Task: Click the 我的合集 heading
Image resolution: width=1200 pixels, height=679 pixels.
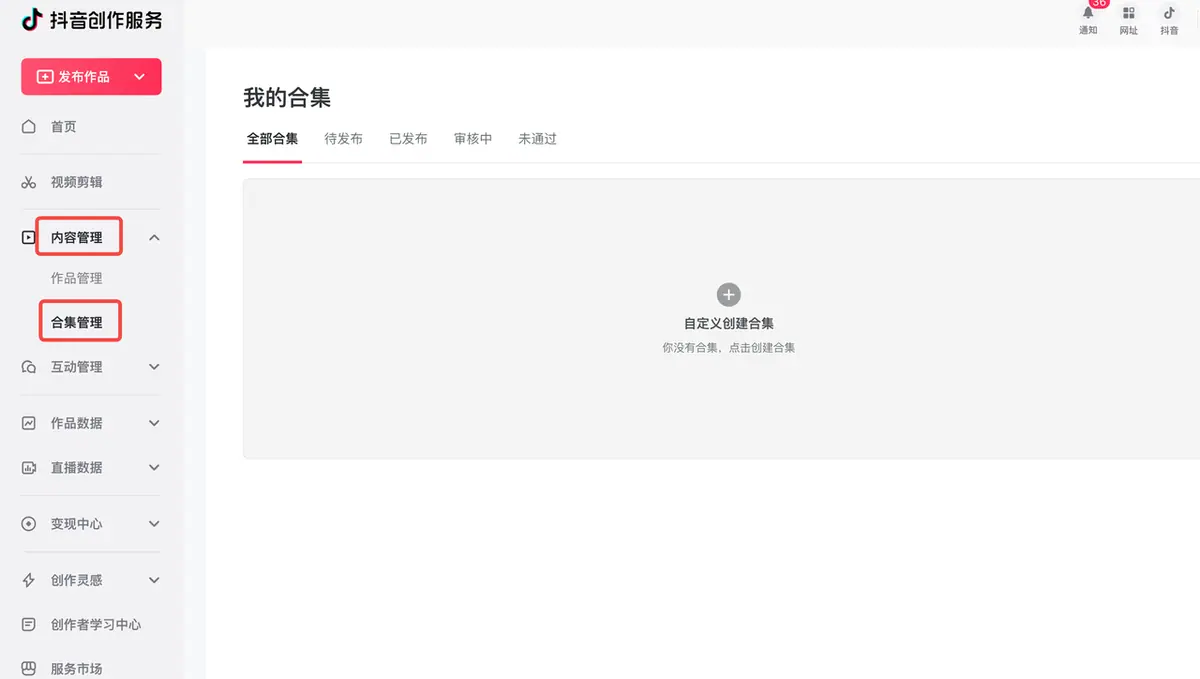Action: coord(287,97)
